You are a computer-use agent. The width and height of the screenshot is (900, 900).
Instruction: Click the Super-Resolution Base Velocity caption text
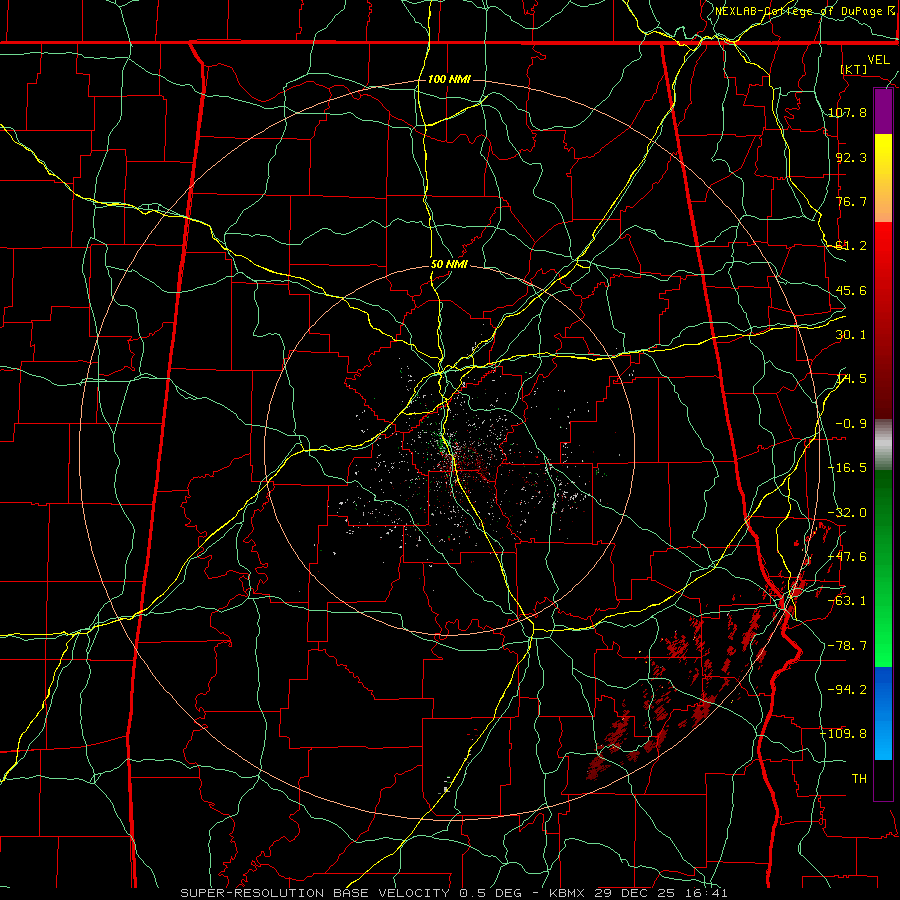tap(453, 893)
